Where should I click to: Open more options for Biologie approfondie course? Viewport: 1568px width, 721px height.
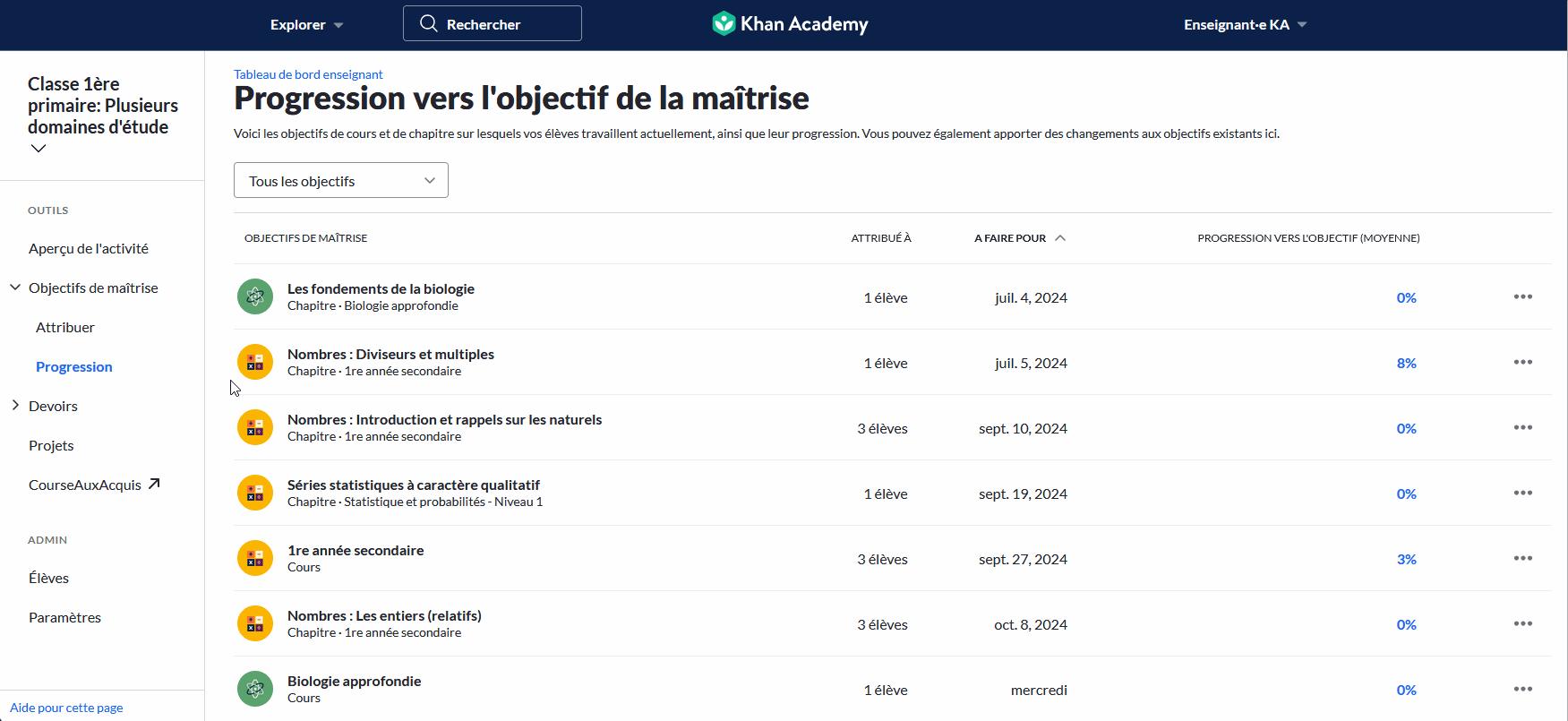pyautogui.click(x=1523, y=689)
